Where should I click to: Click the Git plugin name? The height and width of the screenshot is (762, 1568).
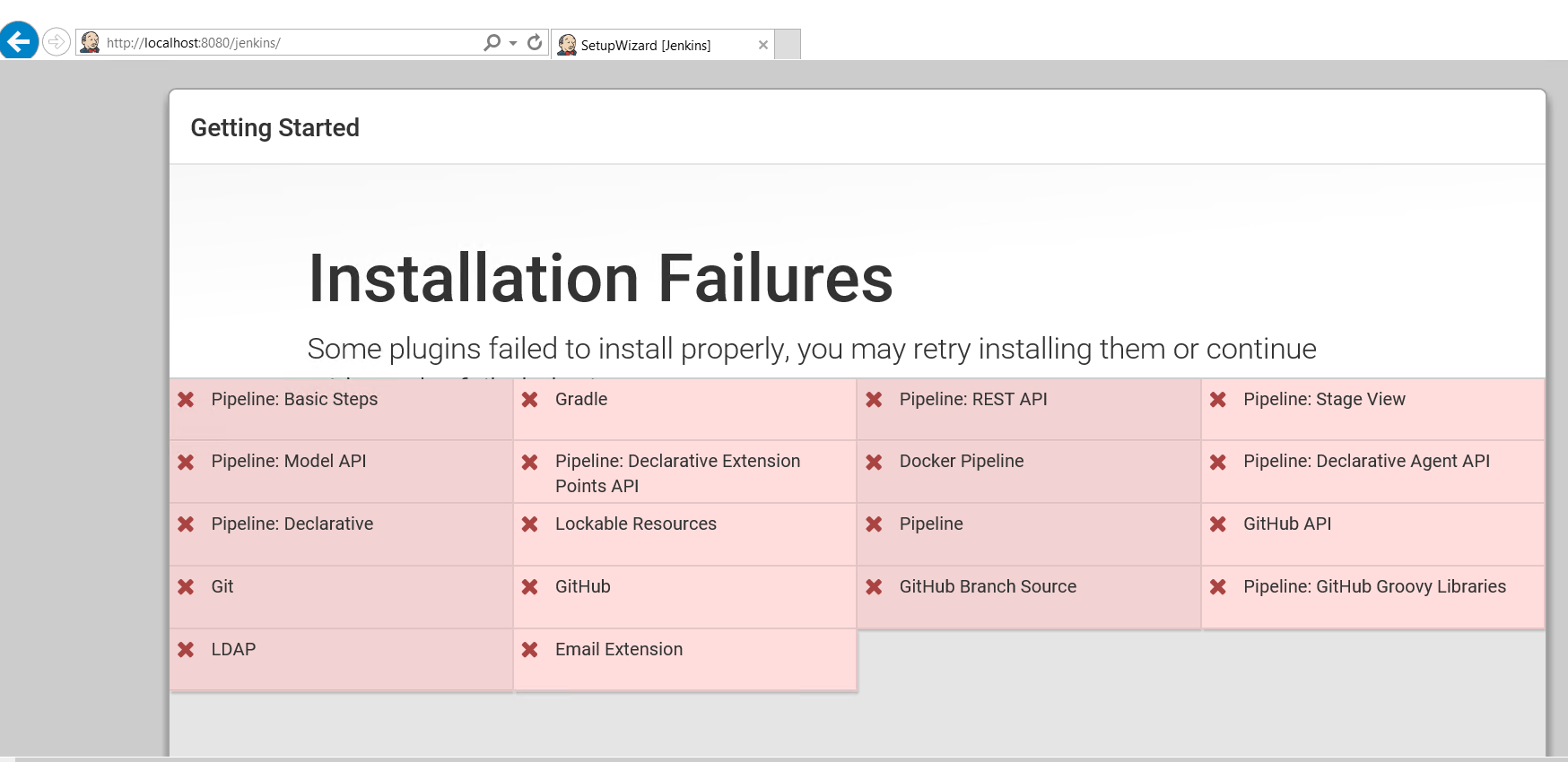(222, 586)
